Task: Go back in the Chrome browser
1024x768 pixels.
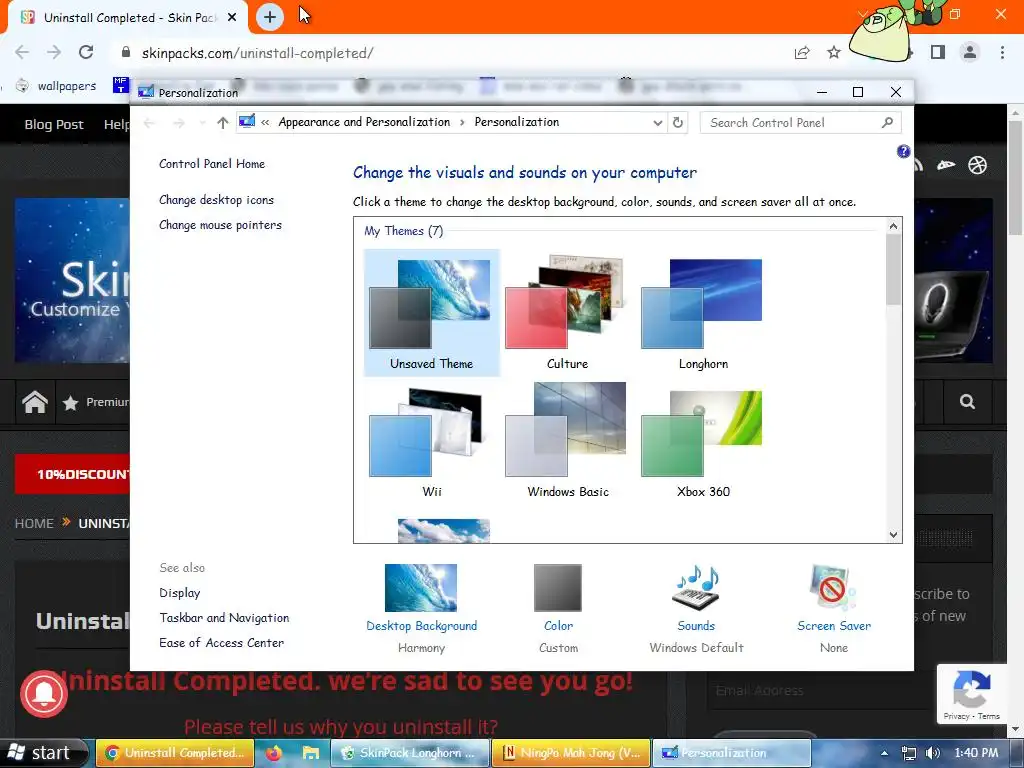Action: [22, 52]
